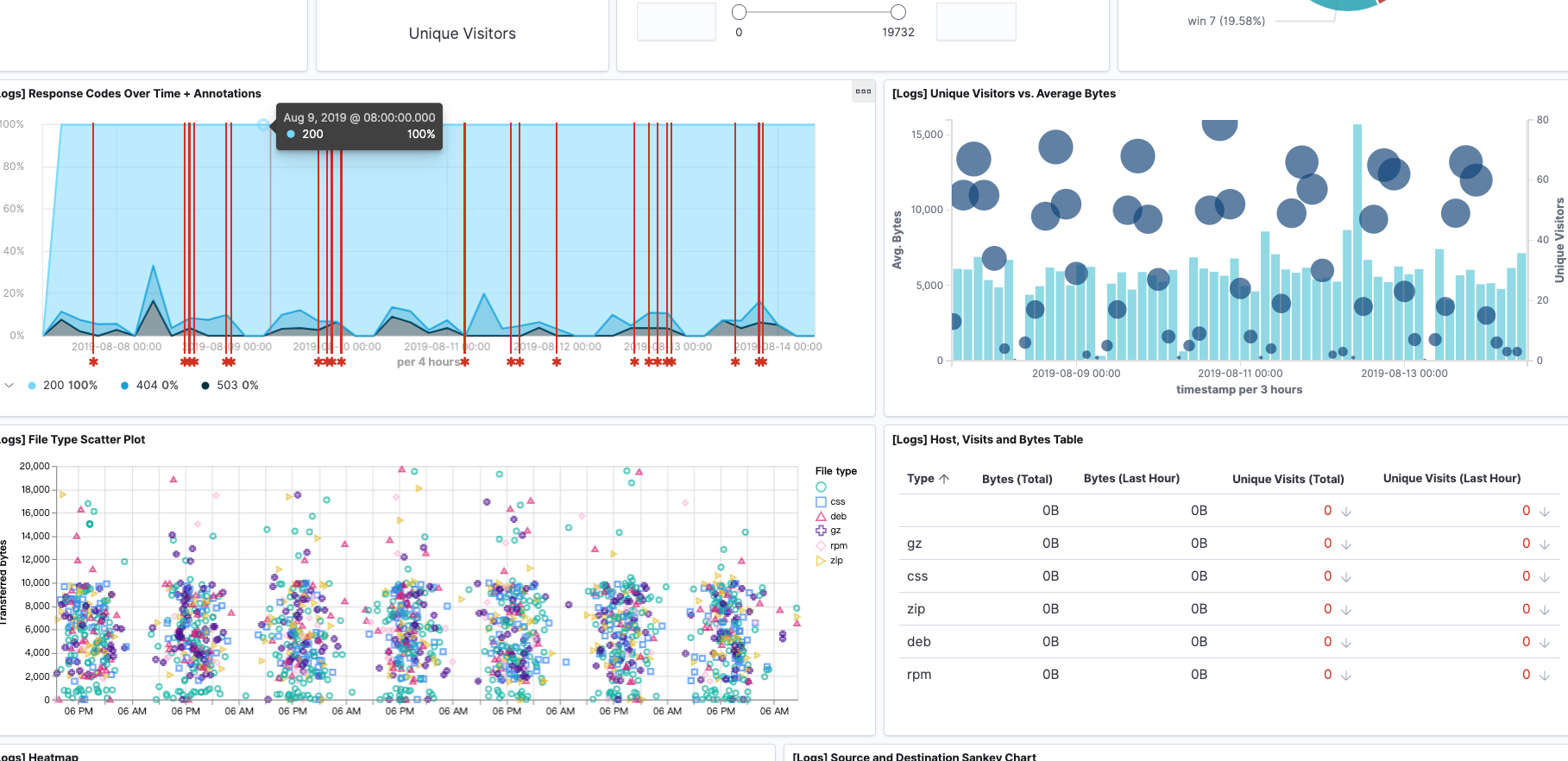
Task: Click the css row in Host table
Action: click(x=1230, y=576)
